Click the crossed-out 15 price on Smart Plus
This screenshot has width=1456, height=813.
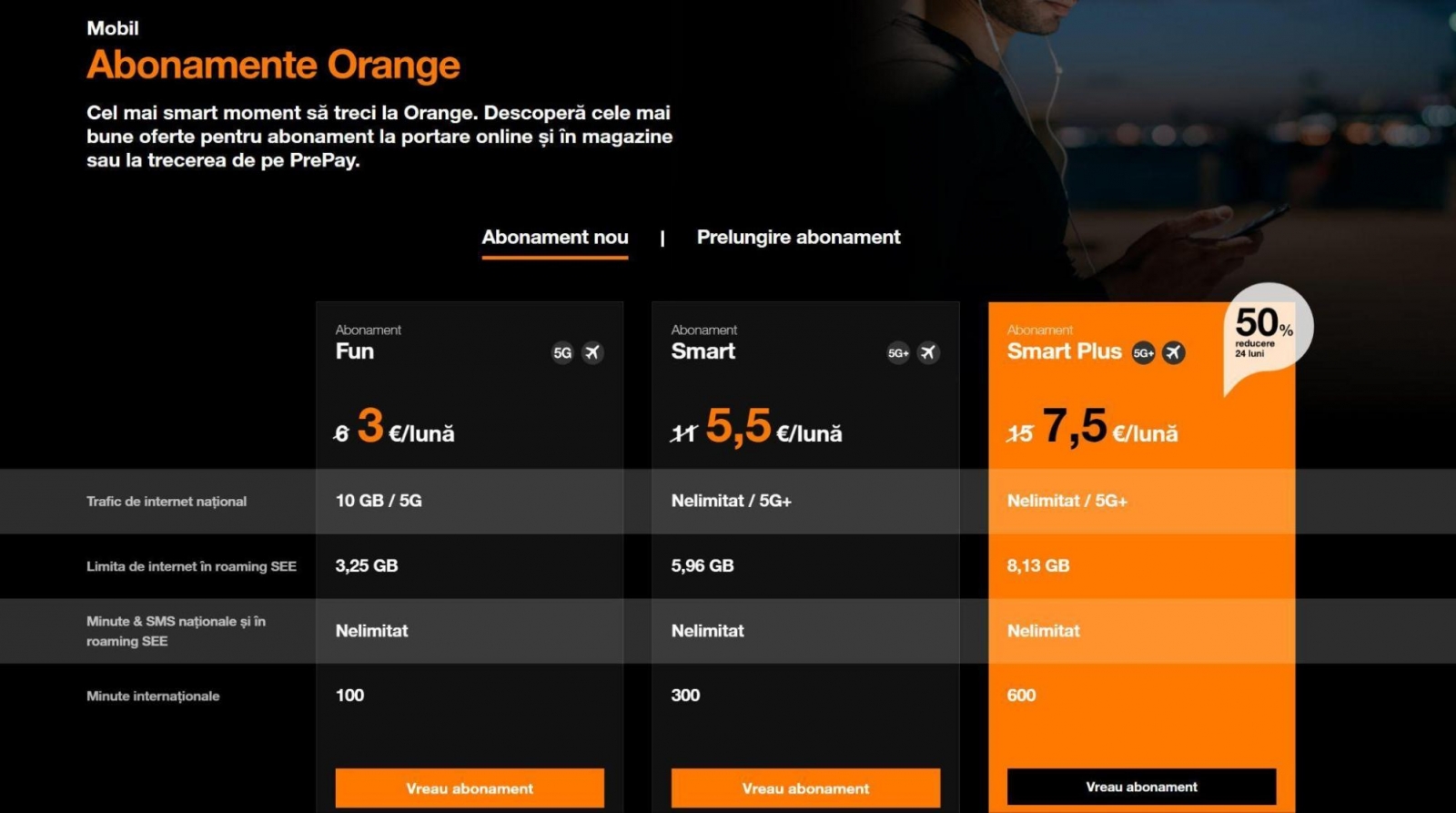(x=1020, y=434)
